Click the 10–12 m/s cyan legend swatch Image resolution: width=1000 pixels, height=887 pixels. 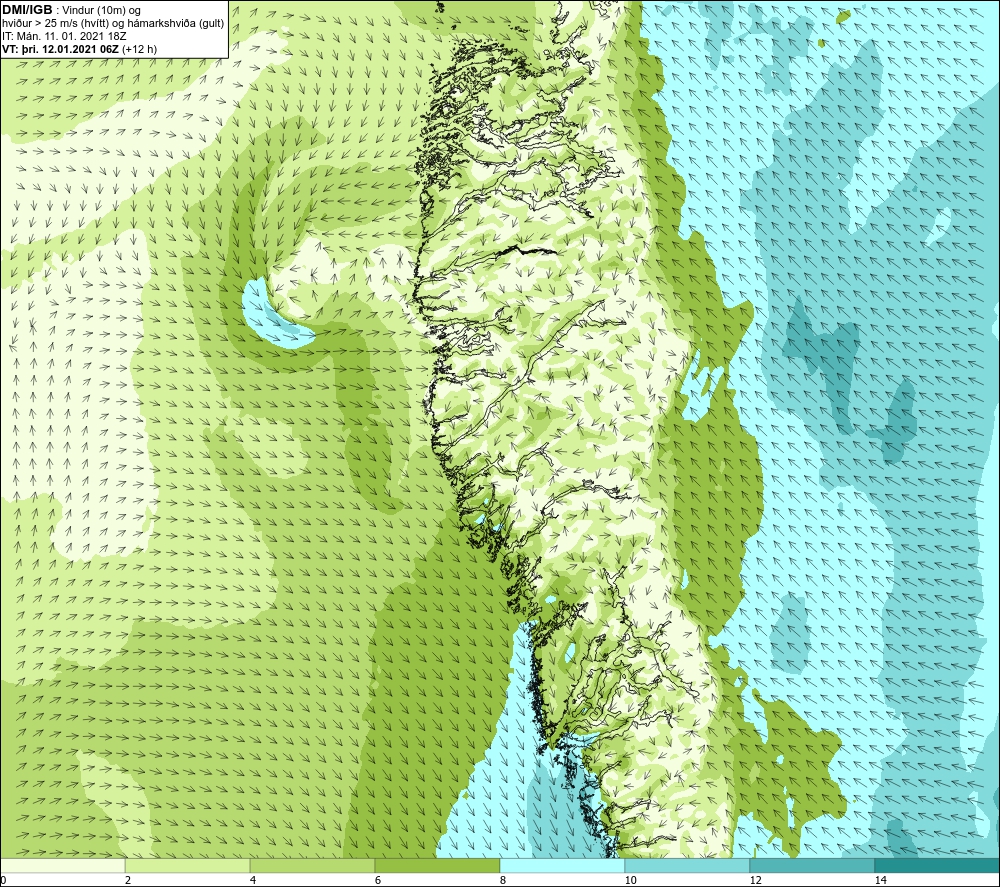click(x=688, y=865)
